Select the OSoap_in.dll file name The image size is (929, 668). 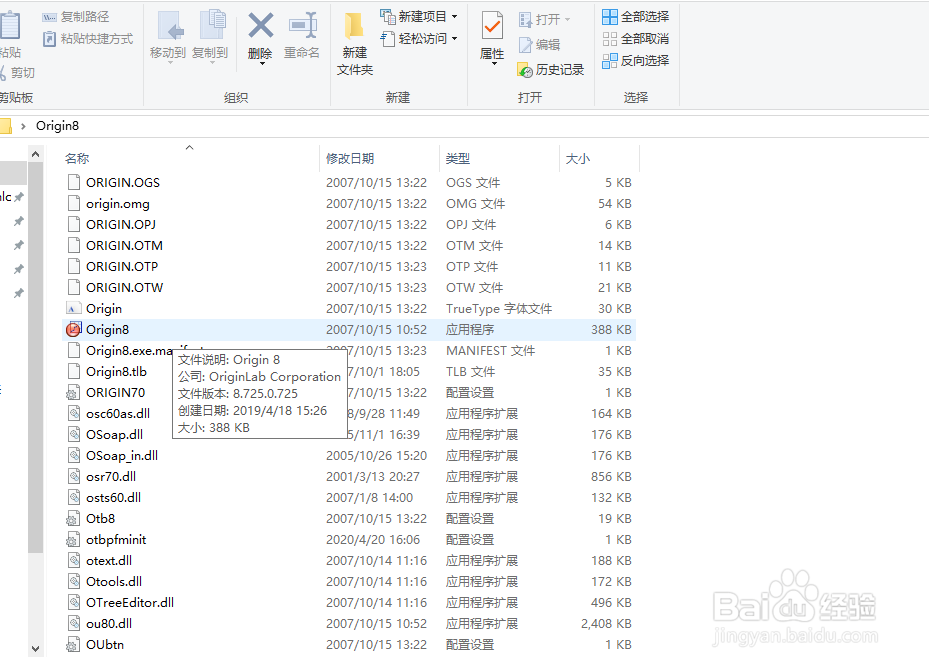(122, 456)
